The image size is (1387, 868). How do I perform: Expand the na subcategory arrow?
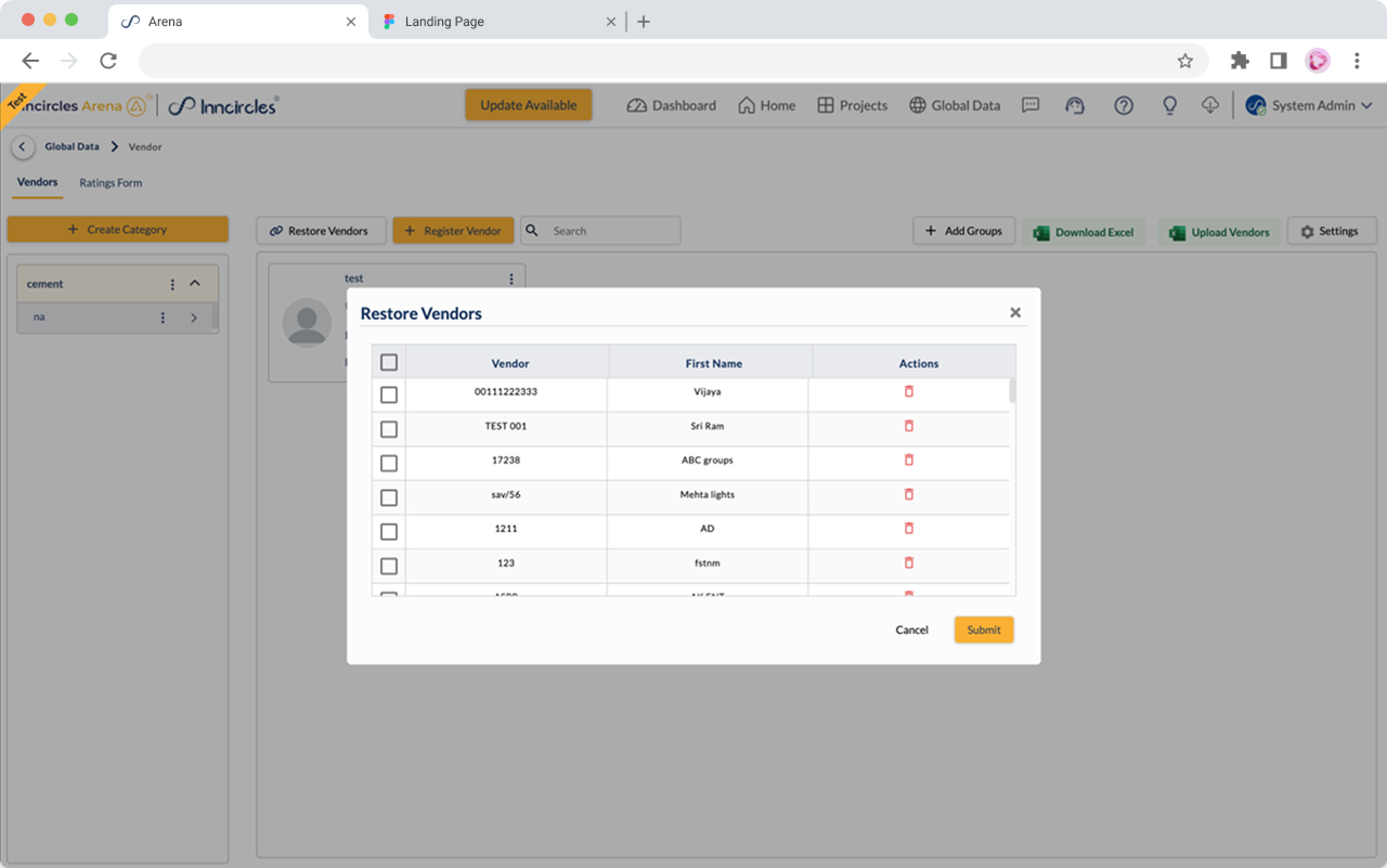tap(194, 318)
